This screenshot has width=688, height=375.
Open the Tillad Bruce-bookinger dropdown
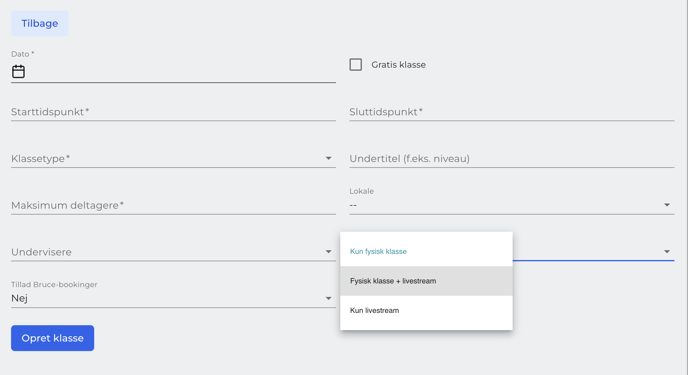[173, 294]
